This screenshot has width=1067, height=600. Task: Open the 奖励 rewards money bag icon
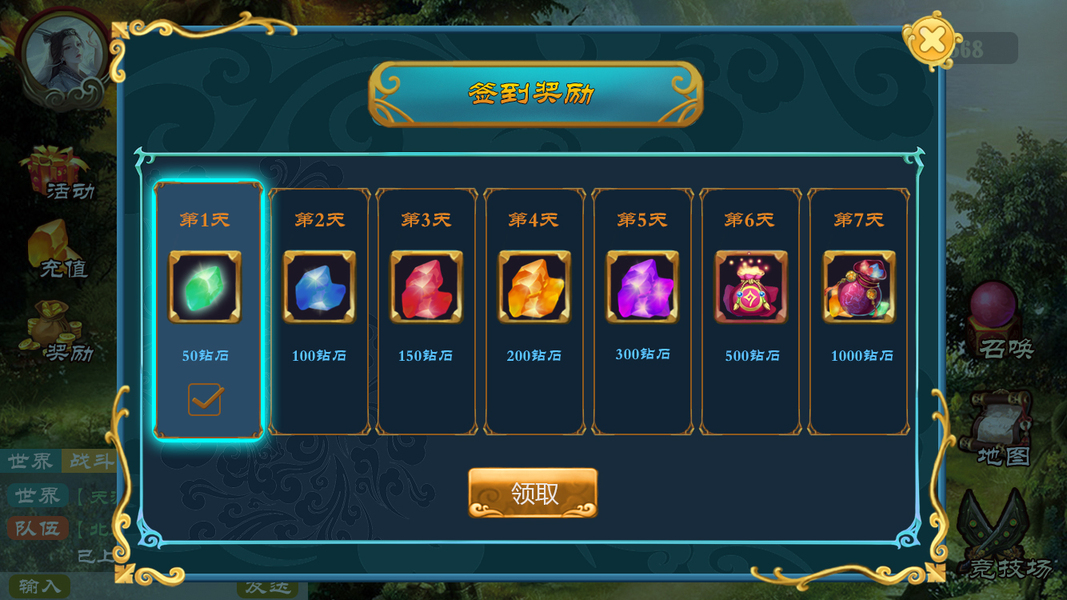[56, 331]
